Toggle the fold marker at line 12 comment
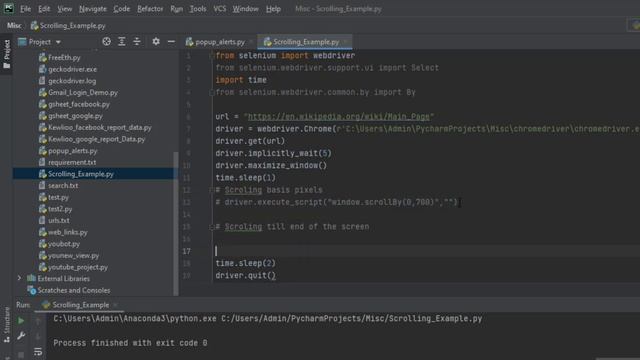 tap(211, 190)
